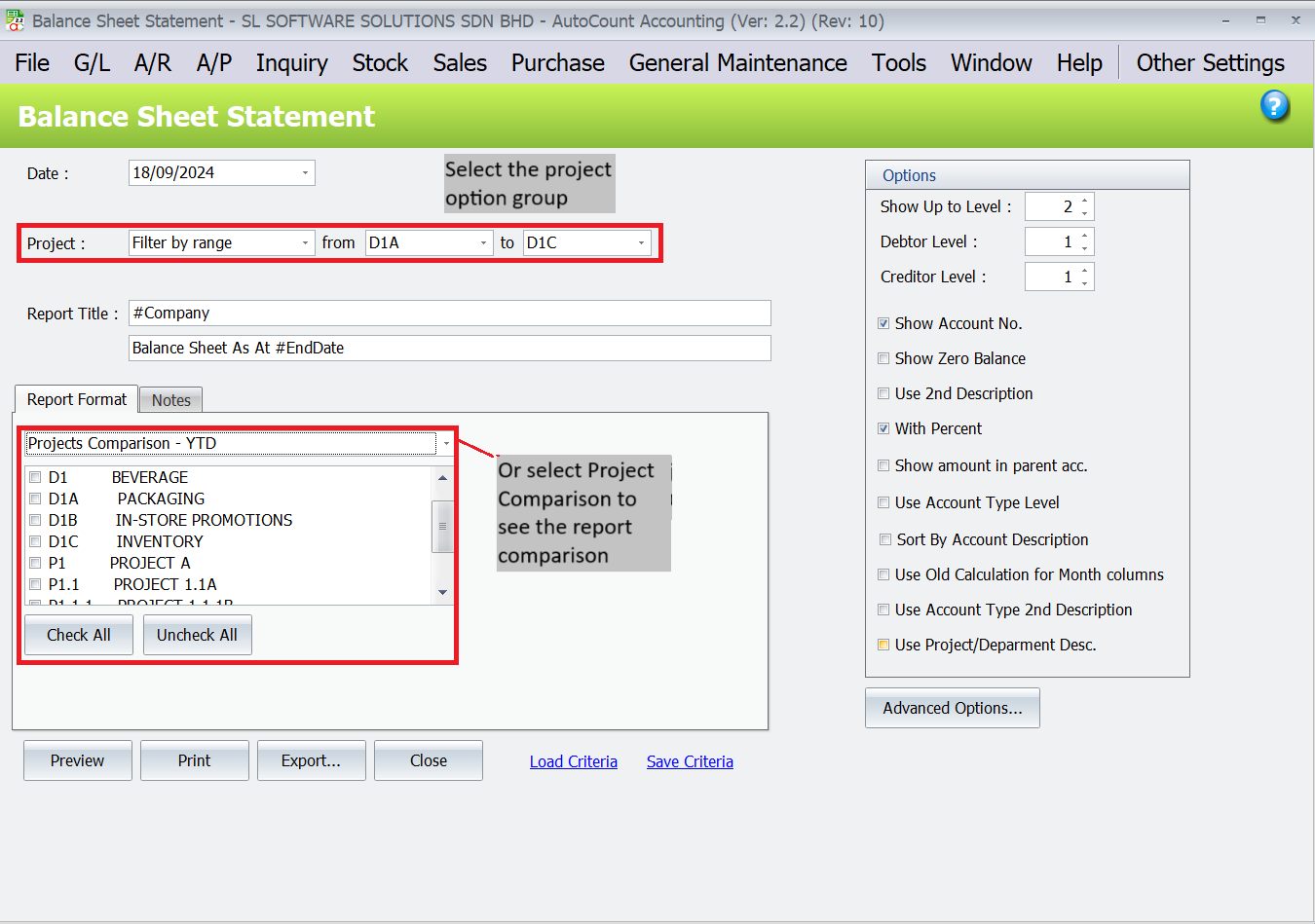Click the #Company report title field
Screen dimensions: 1315x924
449,314
